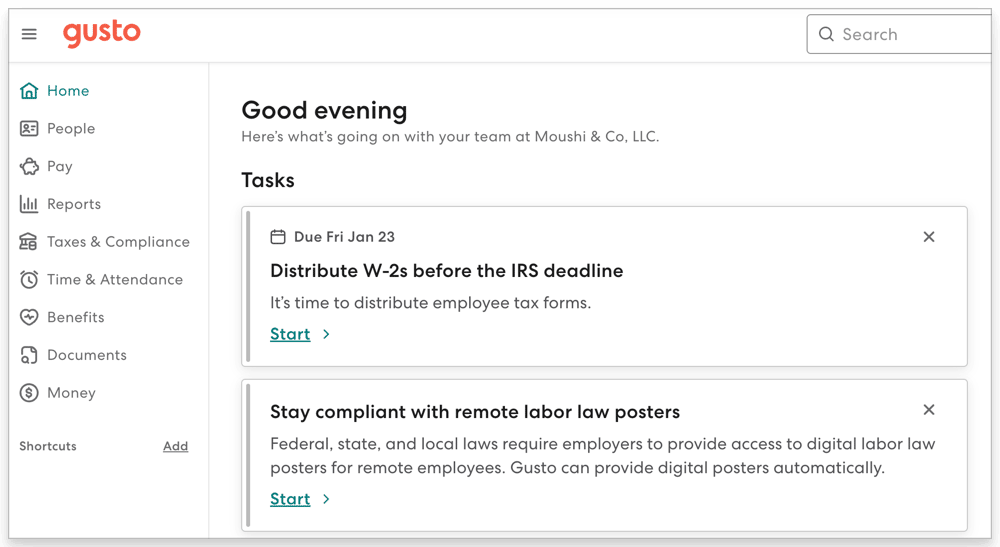The height and width of the screenshot is (547, 1000).
Task: Click the Reports bar chart icon
Action: point(29,204)
